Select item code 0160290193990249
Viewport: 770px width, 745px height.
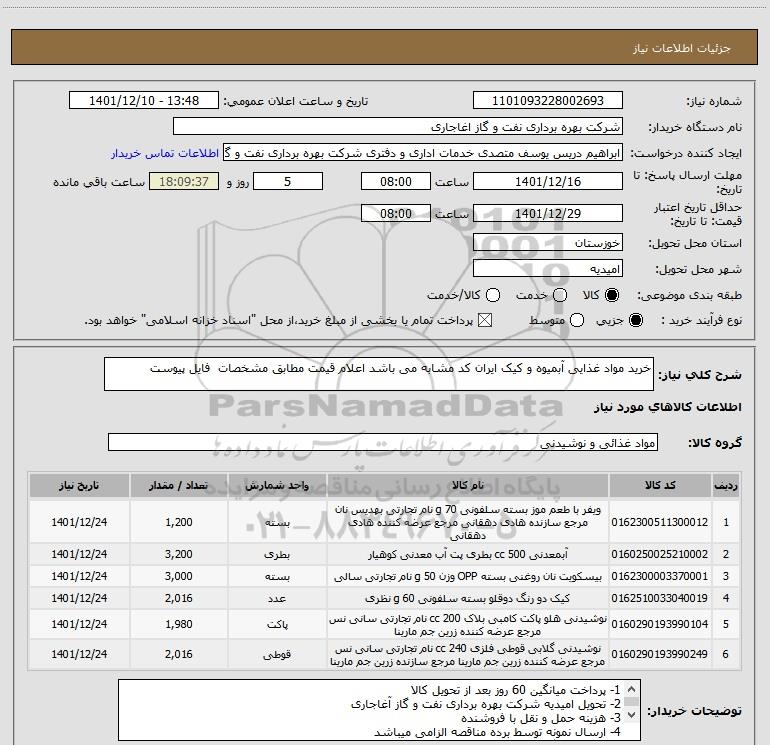pos(660,655)
